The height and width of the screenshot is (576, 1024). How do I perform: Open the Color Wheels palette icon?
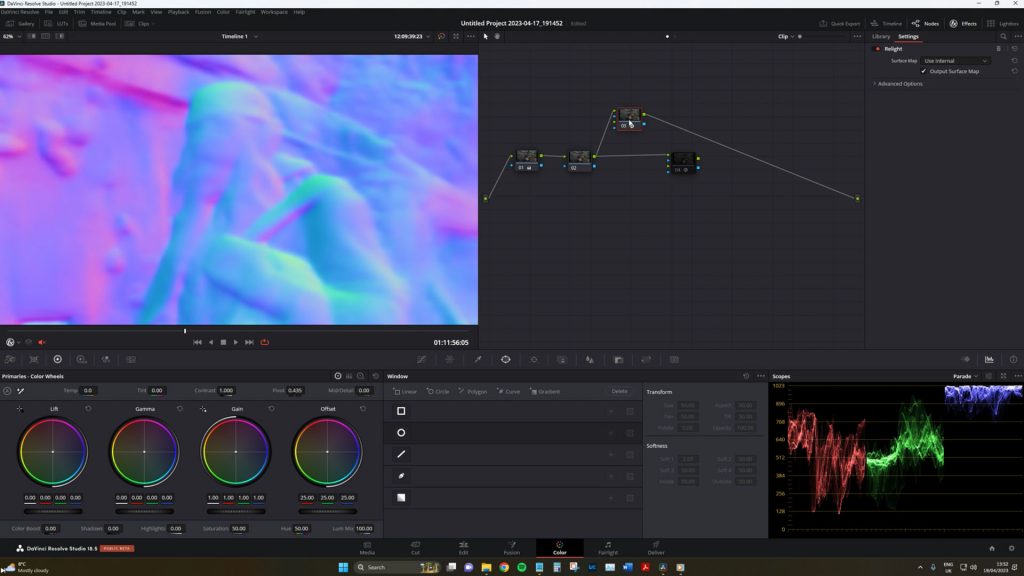(57, 359)
